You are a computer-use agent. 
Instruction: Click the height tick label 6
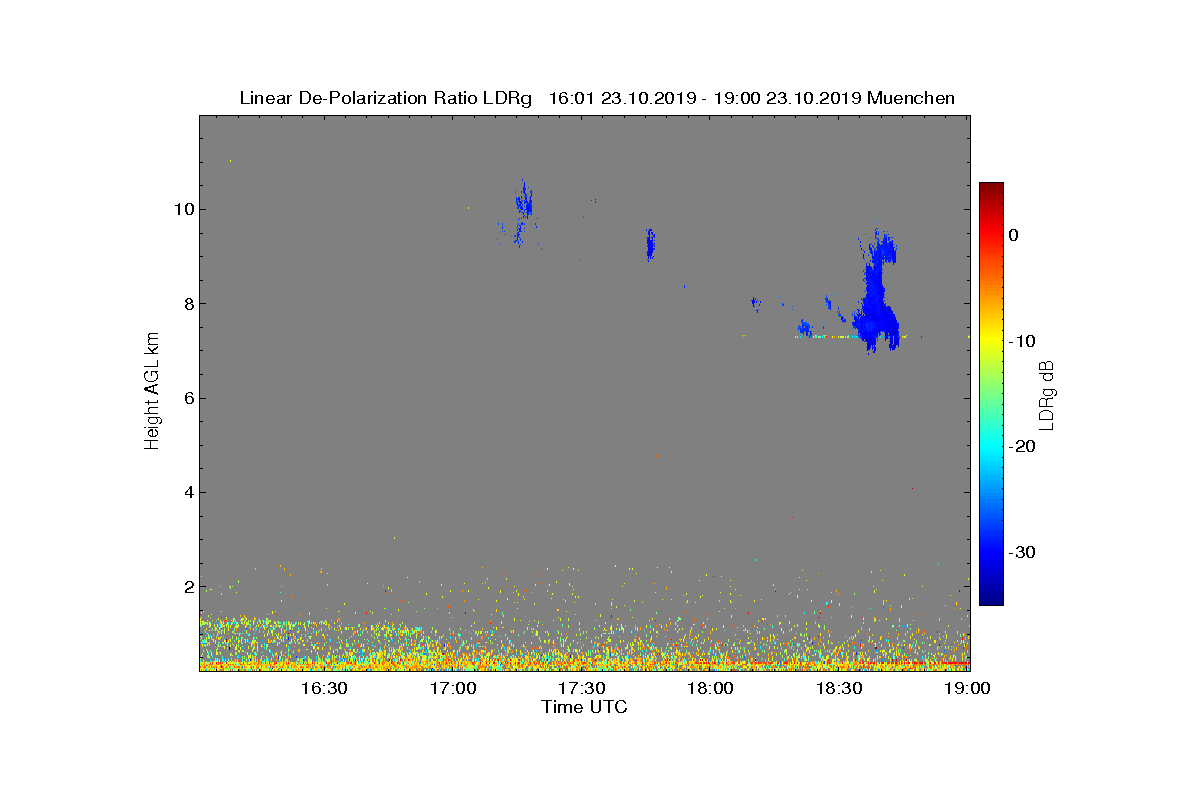187,398
